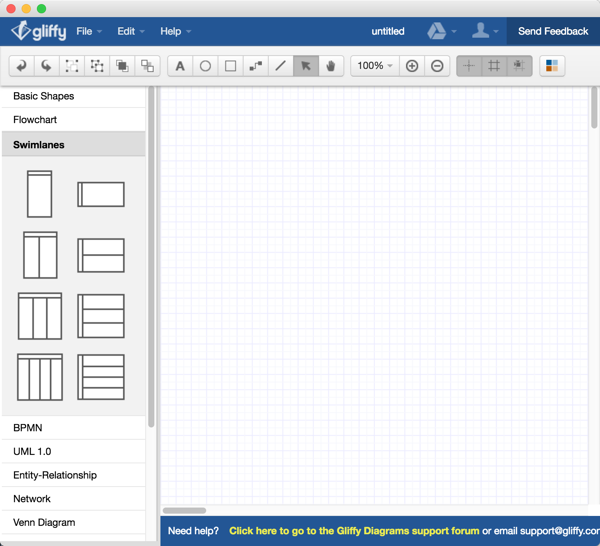Select the Pan hand tool

click(331, 66)
